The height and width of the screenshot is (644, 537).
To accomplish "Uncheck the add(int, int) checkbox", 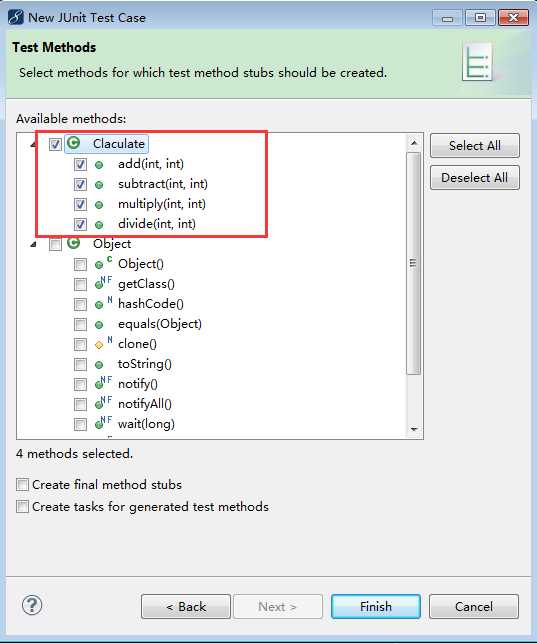I will tap(80, 164).
